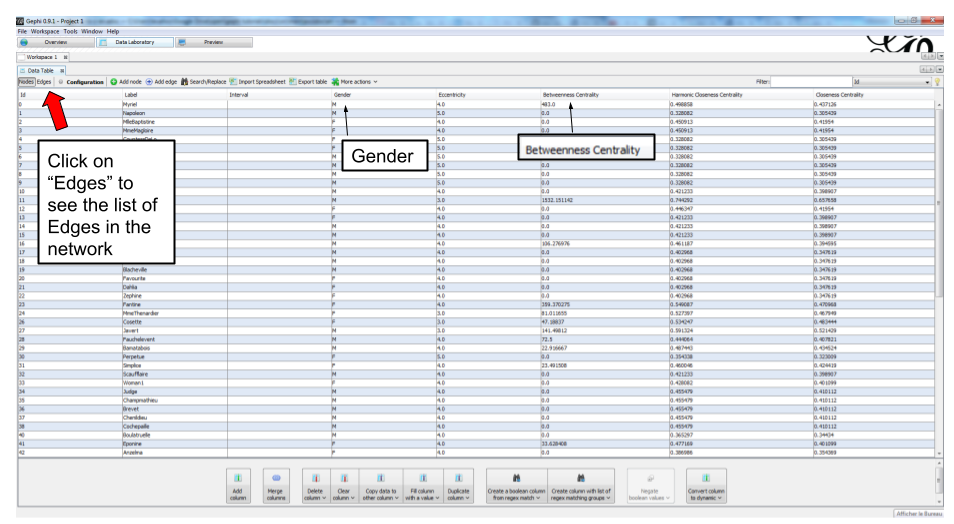Viewport: 954px width, 524px height.
Task: Open the Preview perspective
Action: pos(213,43)
